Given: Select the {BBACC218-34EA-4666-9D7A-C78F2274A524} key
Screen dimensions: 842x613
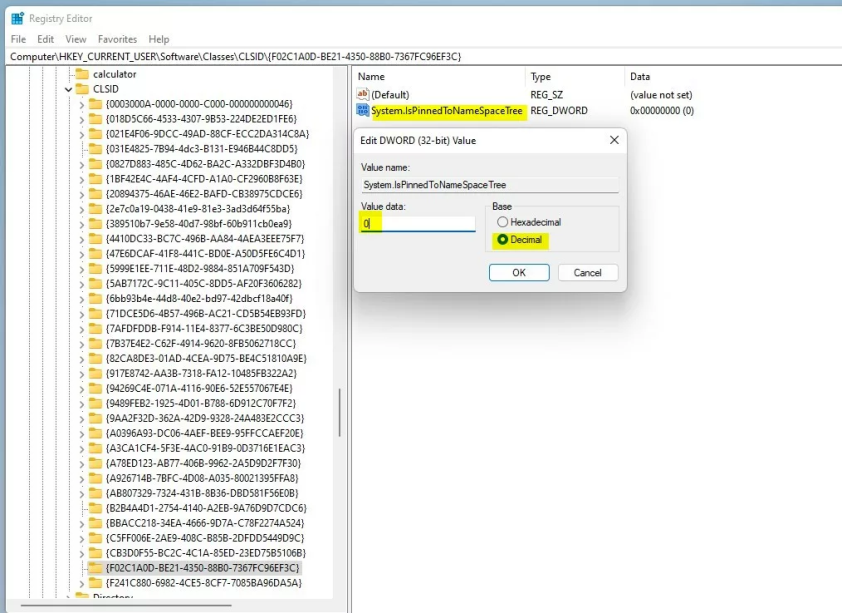Looking at the screenshot, I should [x=205, y=523].
